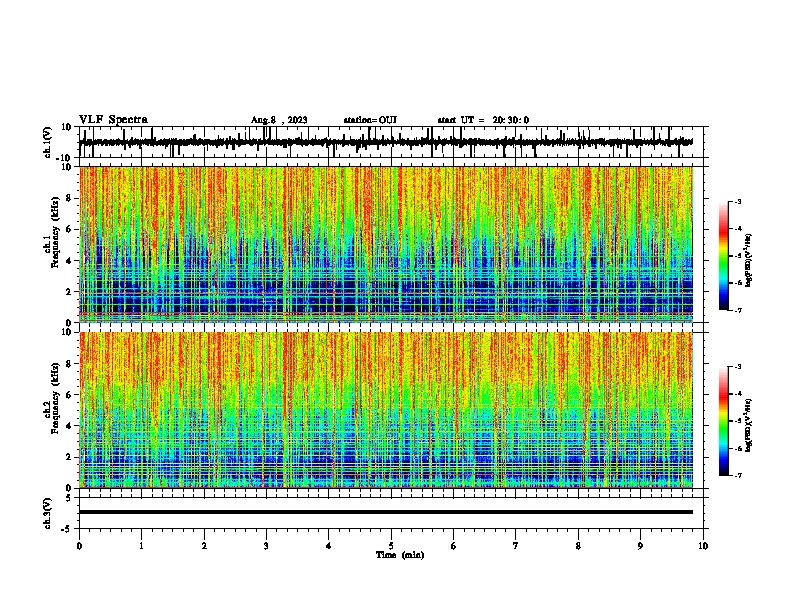
Task: Click the ch.1 spectrogram color scale bar
Action: 723,256
